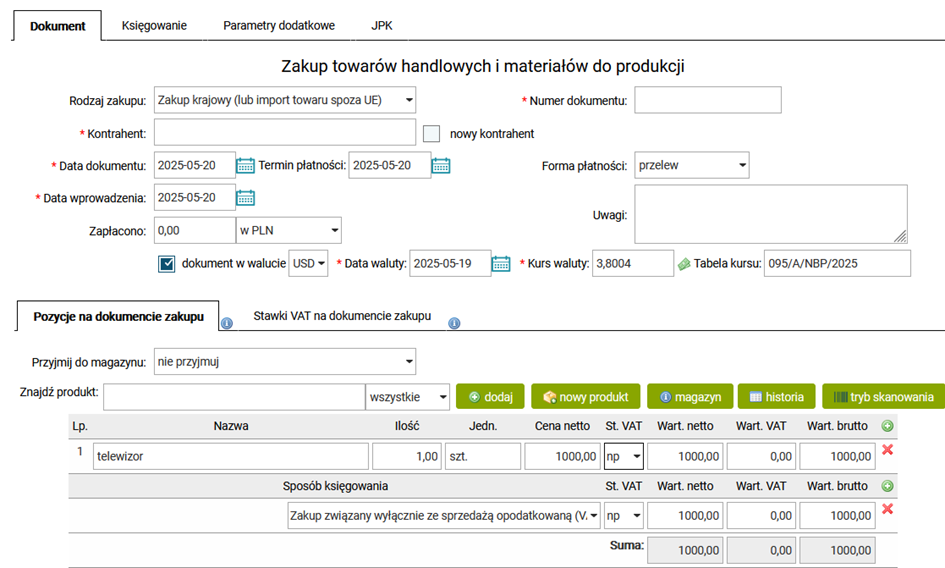
Task: Expand the Rodzaj zakupu dropdown
Action: pos(285,100)
